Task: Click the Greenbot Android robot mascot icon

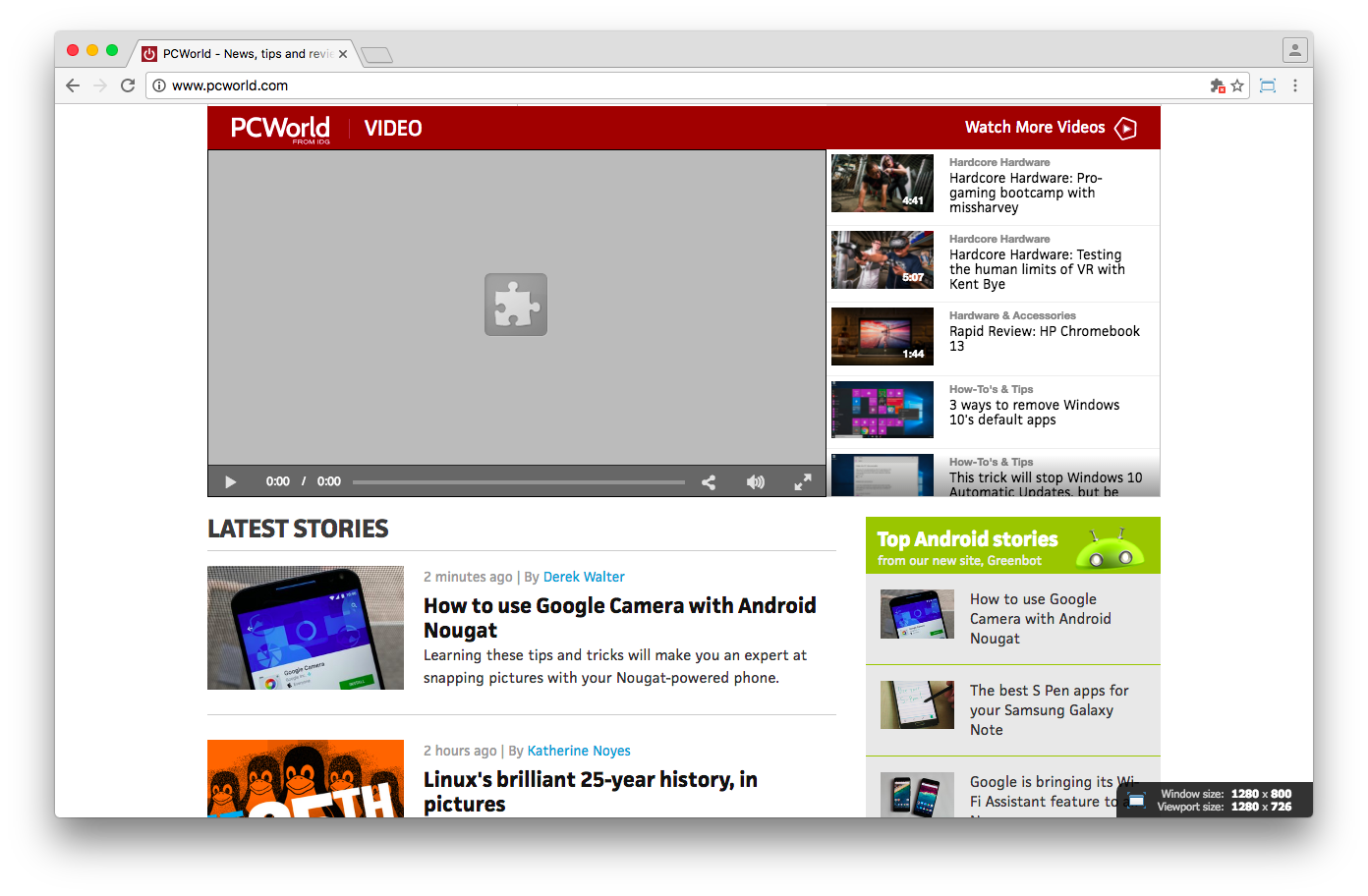Action: pyautogui.click(x=1111, y=548)
